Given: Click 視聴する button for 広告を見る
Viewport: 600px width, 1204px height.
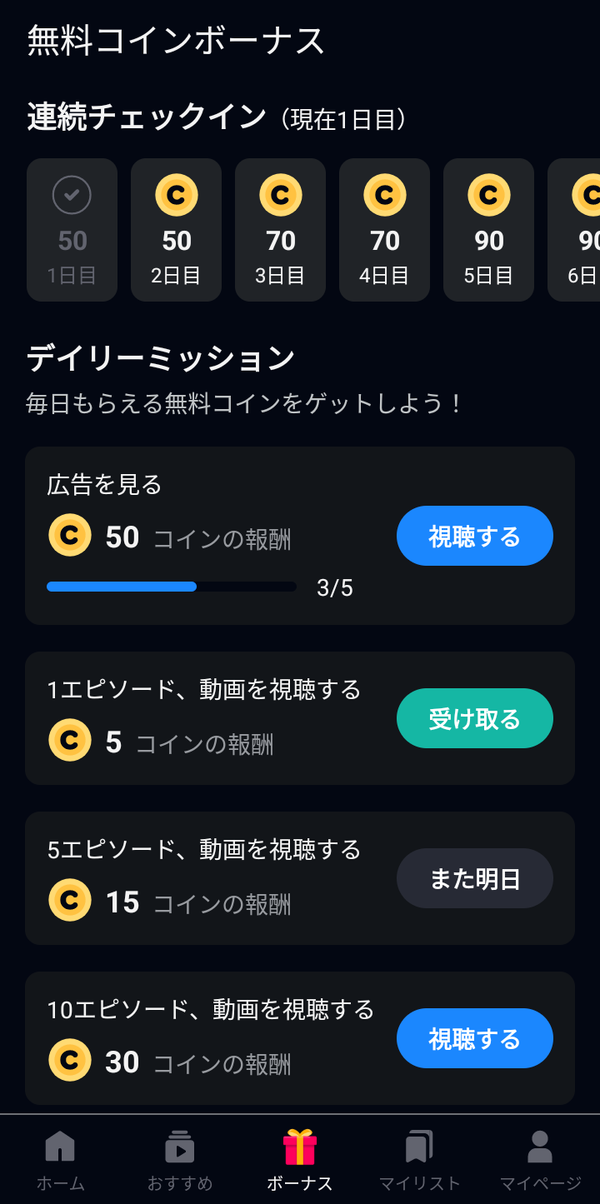Looking at the screenshot, I should tap(475, 536).
